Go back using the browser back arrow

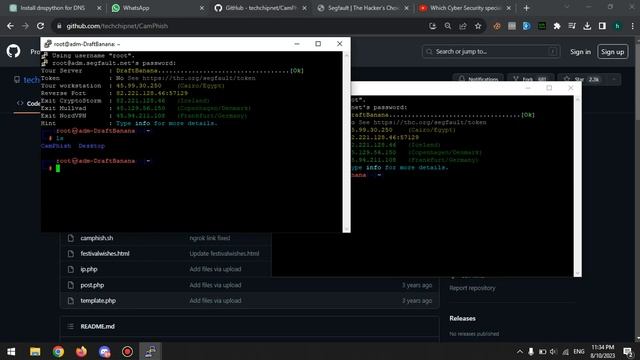10,26
